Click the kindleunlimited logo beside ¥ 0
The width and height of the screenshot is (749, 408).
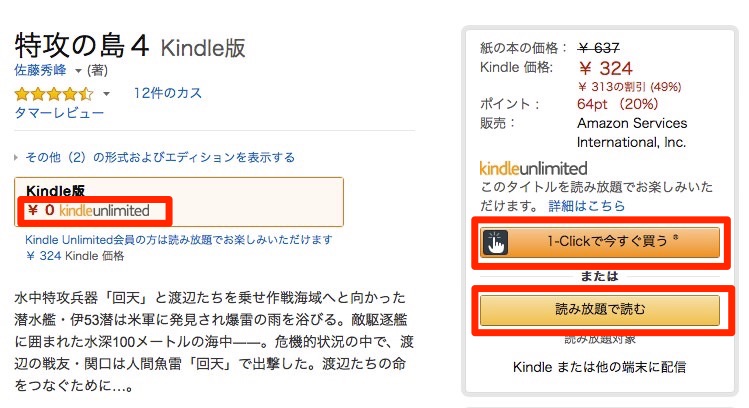pos(104,211)
